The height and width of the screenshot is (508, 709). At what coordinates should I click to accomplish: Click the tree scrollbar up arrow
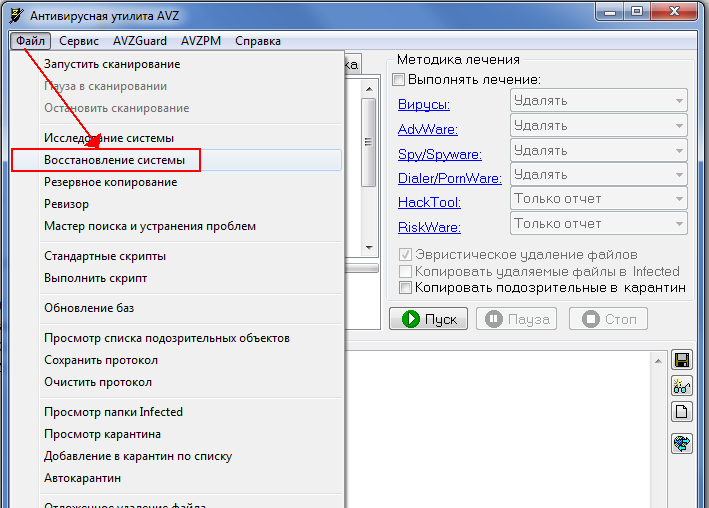pos(369,89)
